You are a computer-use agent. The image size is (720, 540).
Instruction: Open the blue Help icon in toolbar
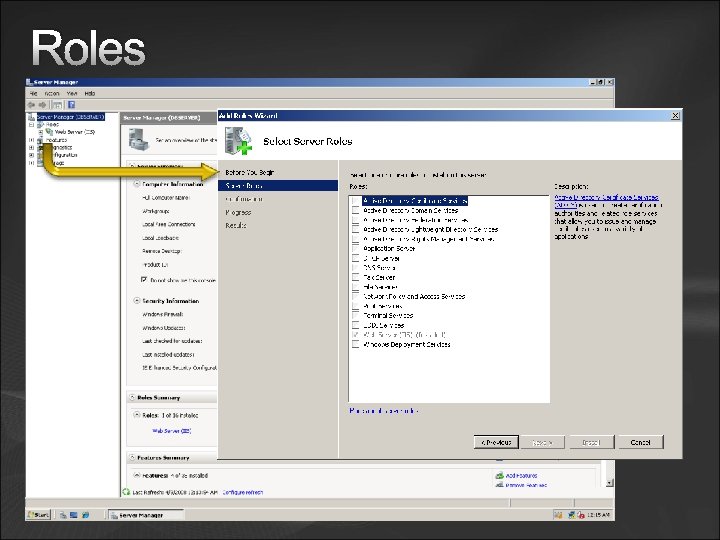click(72, 105)
